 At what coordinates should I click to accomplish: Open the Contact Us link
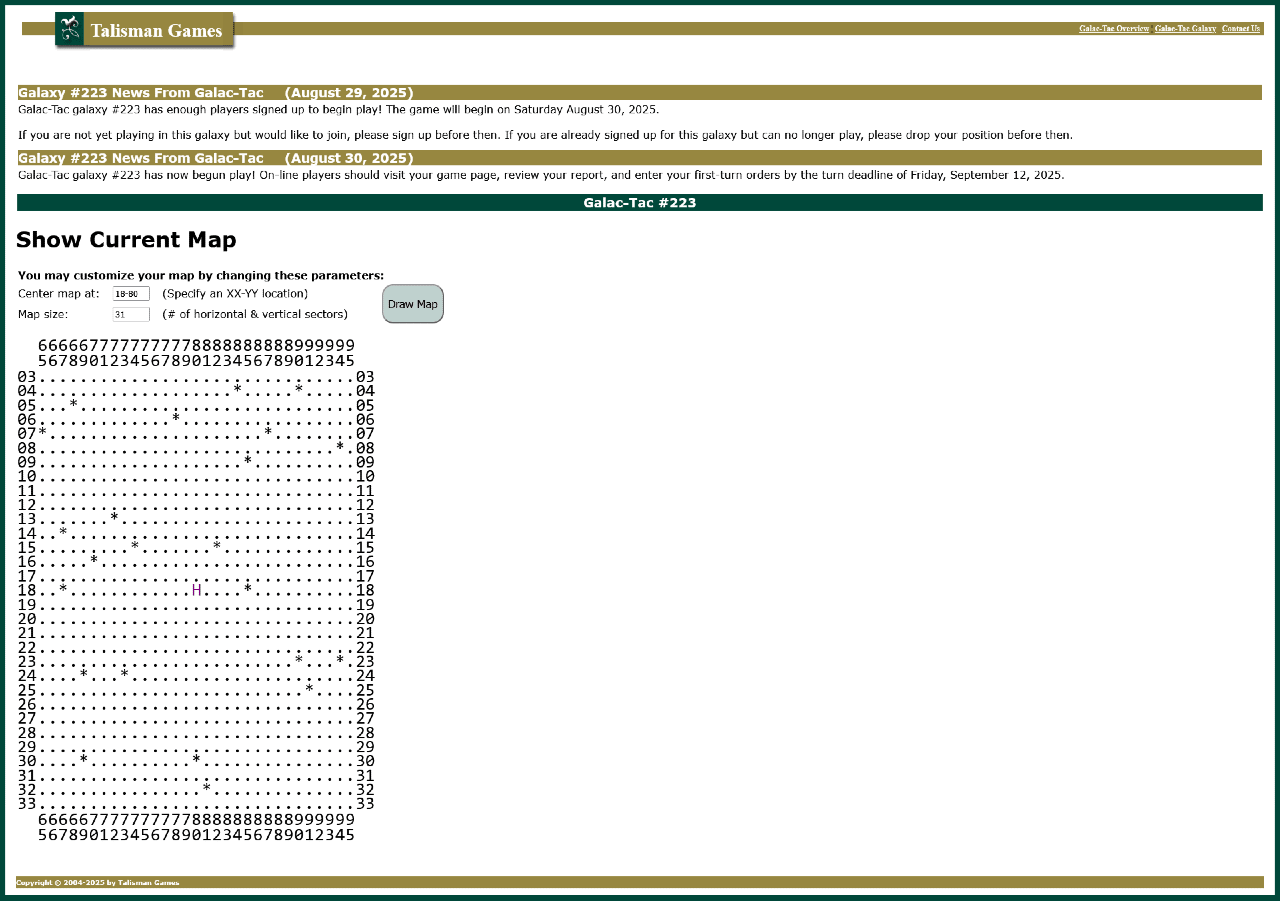click(1240, 29)
